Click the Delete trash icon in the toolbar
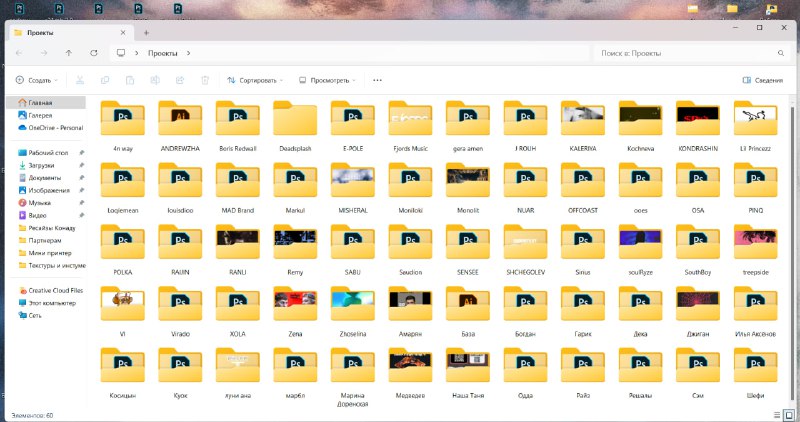 click(x=205, y=80)
